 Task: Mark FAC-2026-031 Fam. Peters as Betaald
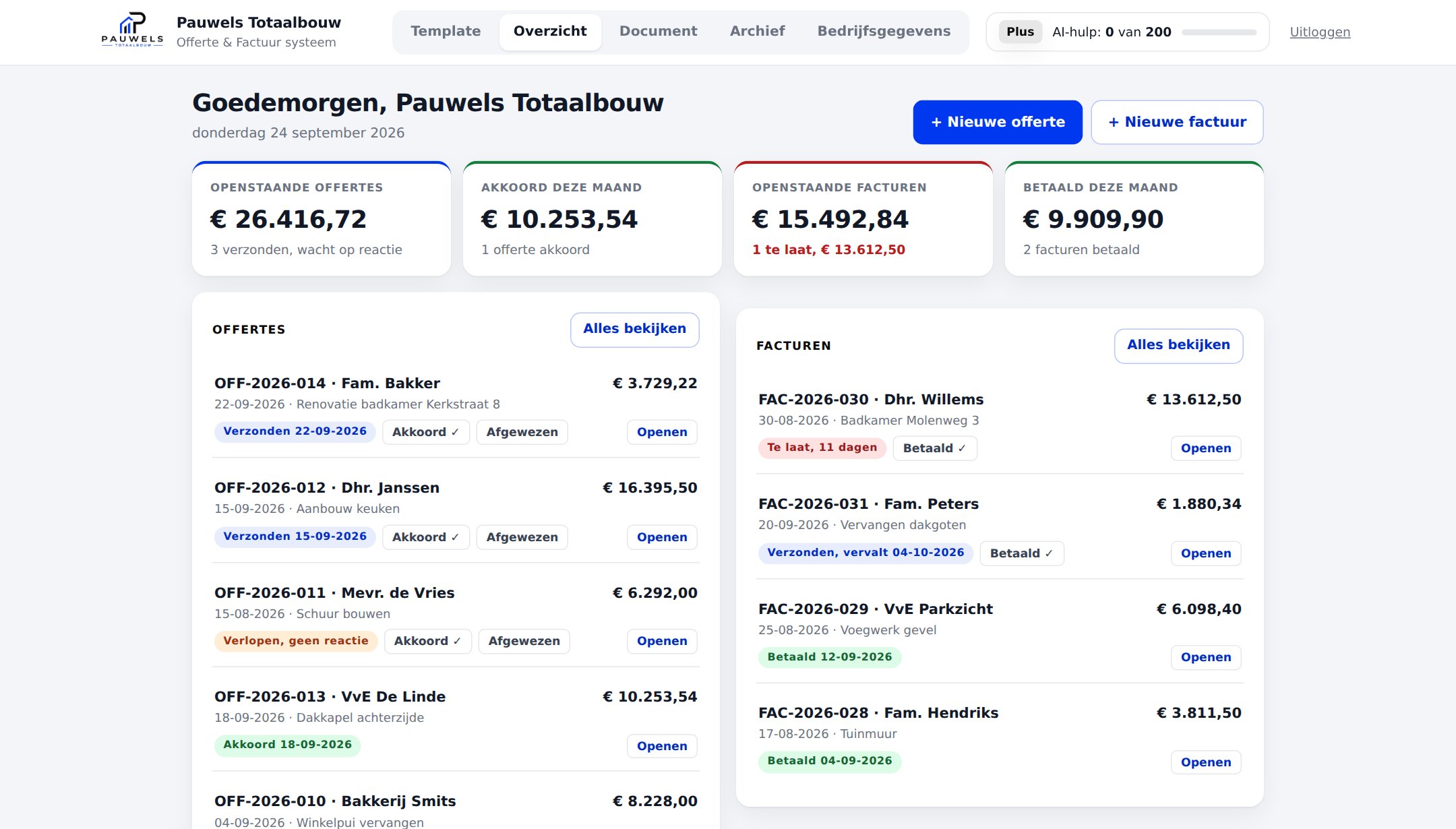pyautogui.click(x=1022, y=553)
